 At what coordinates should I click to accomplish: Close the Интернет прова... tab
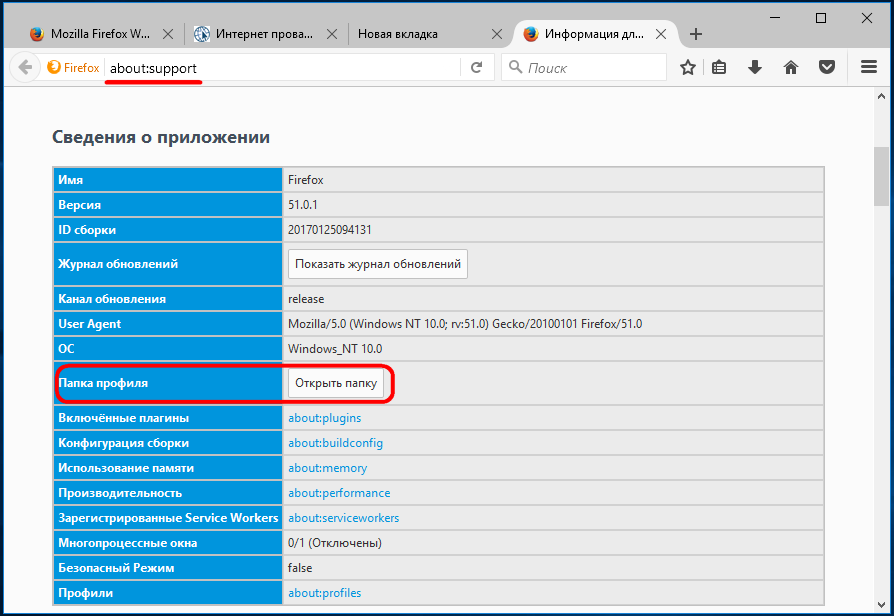(331, 34)
